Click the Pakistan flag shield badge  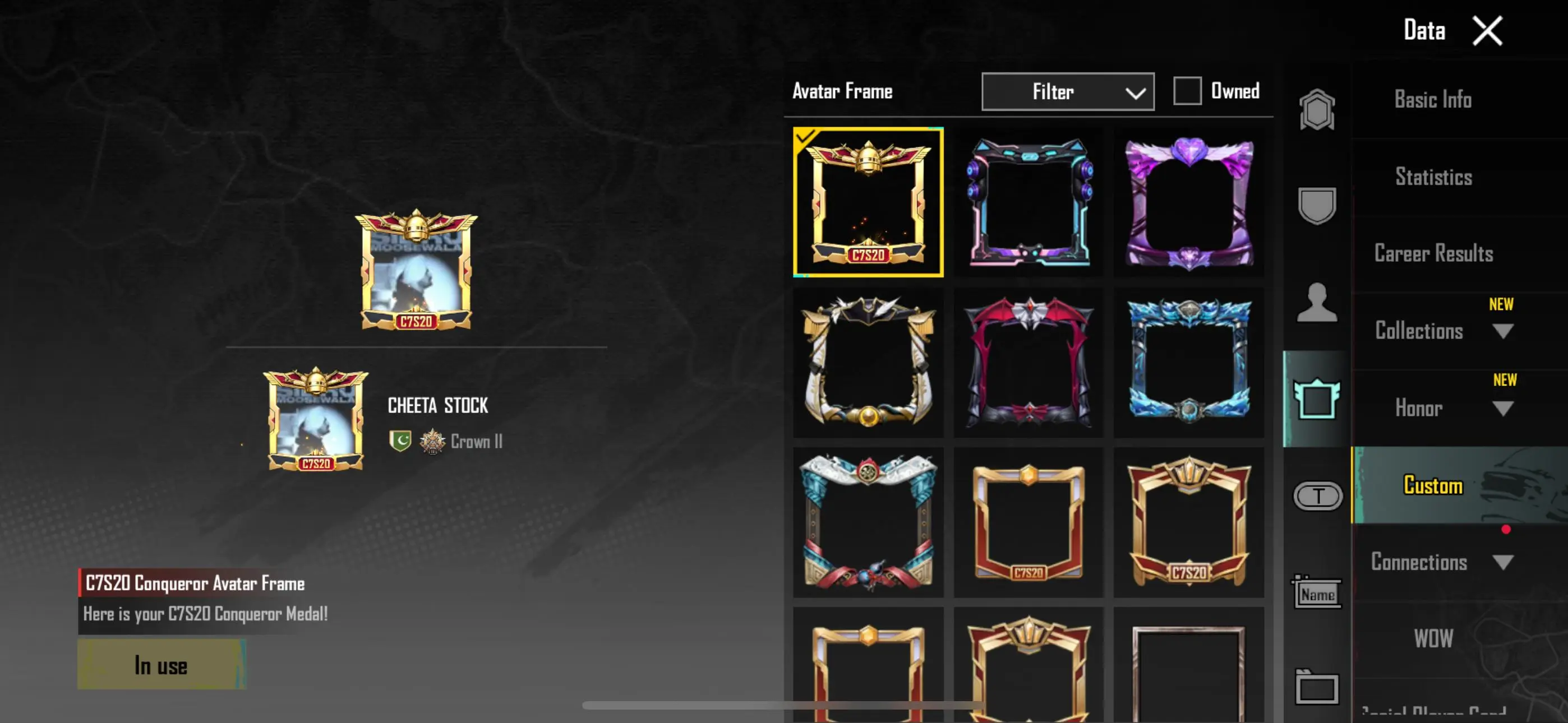pos(400,441)
